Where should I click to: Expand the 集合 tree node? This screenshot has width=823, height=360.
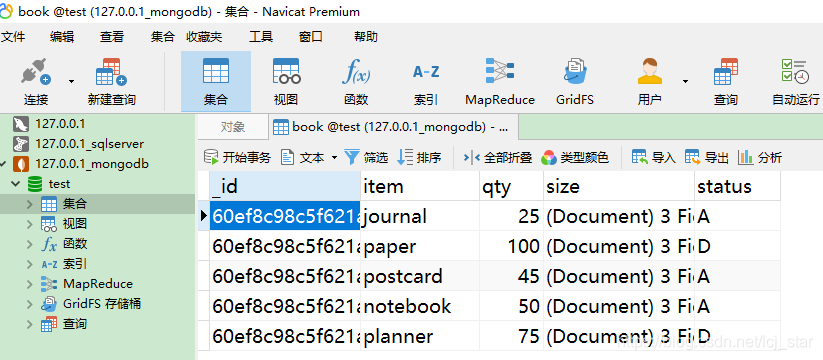29,204
